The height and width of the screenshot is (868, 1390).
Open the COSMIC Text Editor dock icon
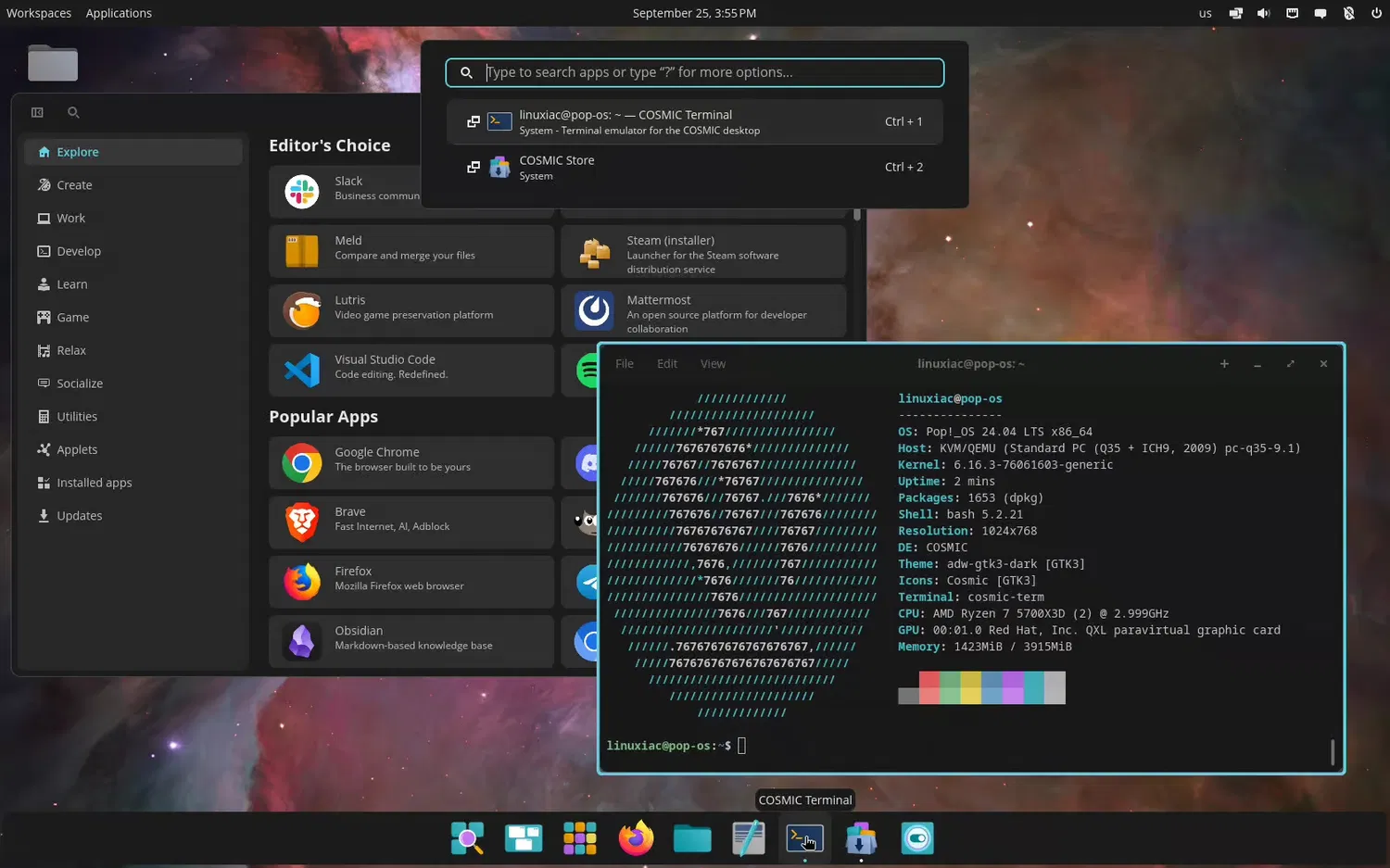click(x=749, y=838)
